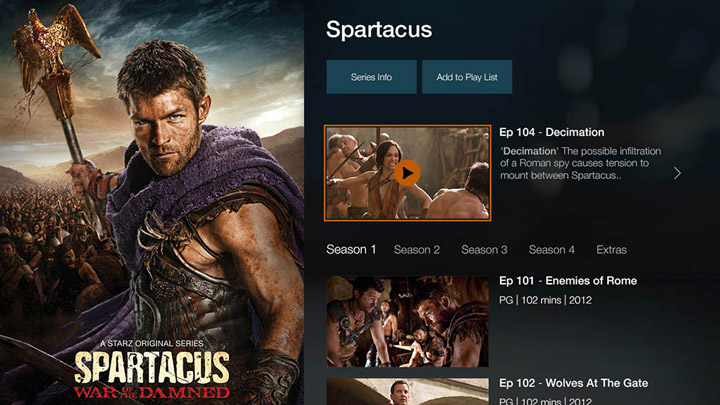This screenshot has width=720, height=405.
Task: Click the Ep 101 rating and runtime line
Action: [546, 300]
